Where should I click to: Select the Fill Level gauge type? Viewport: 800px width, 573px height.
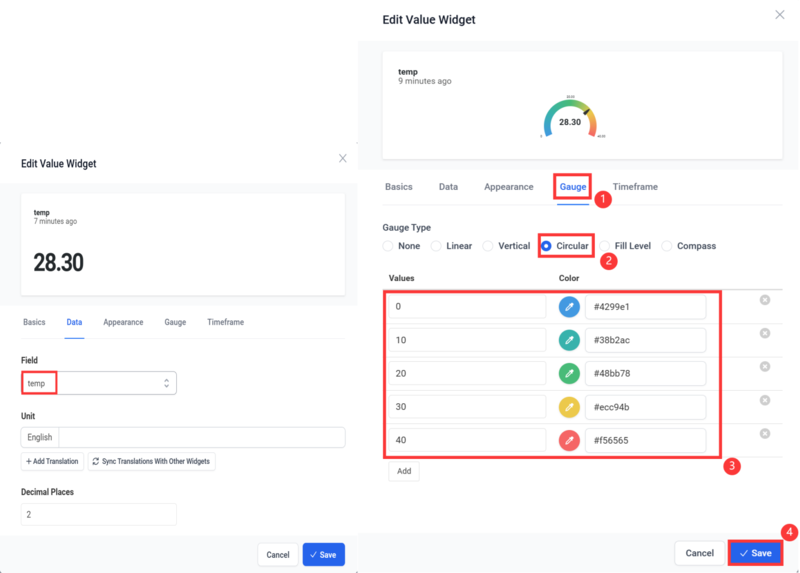pyautogui.click(x=626, y=246)
